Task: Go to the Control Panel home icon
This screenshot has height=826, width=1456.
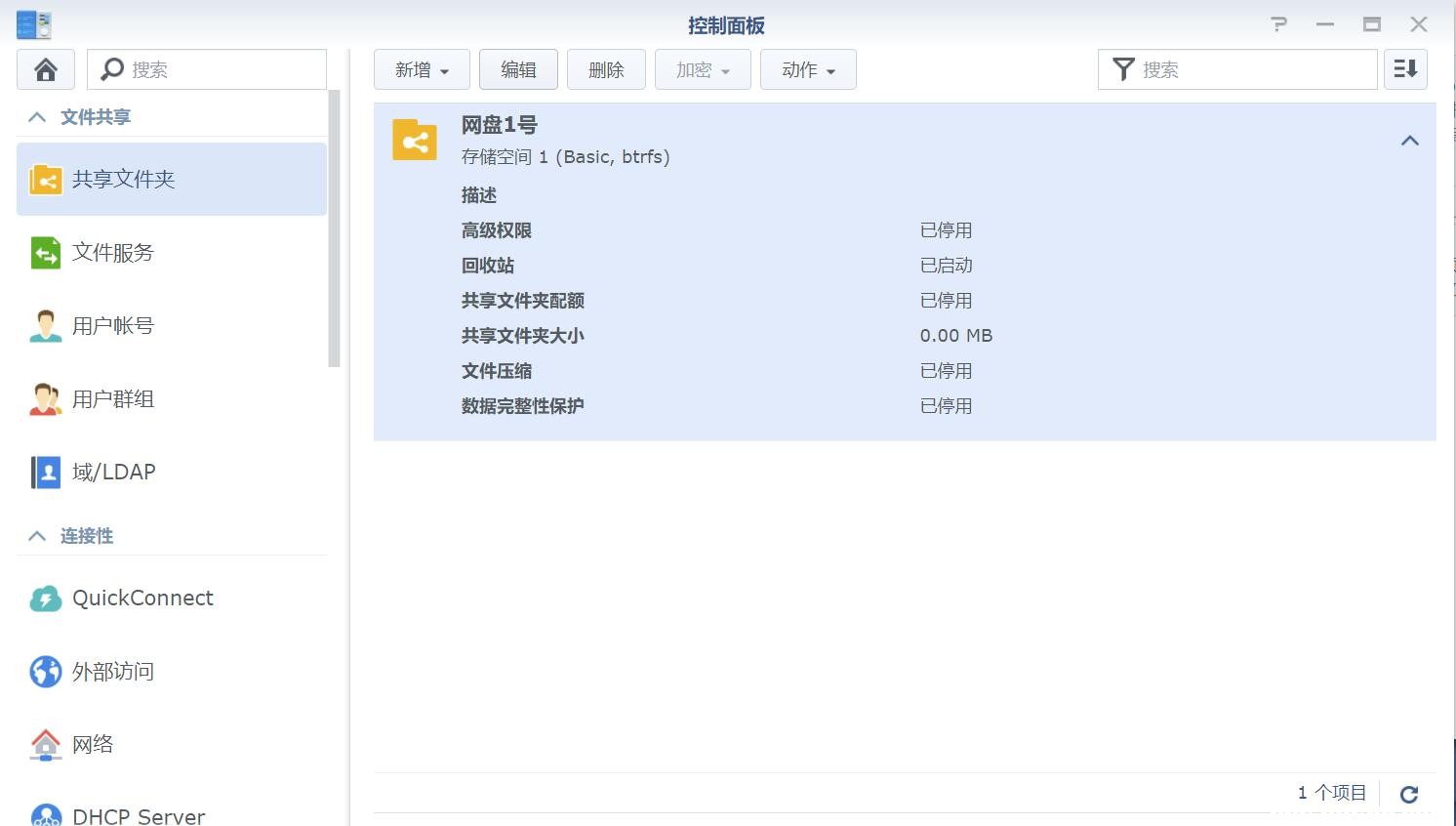Action: click(x=46, y=69)
